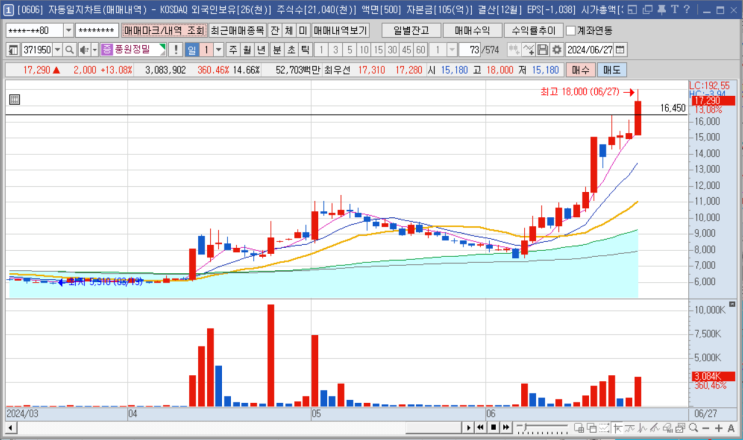Click the red 매수 buy button

580,70
